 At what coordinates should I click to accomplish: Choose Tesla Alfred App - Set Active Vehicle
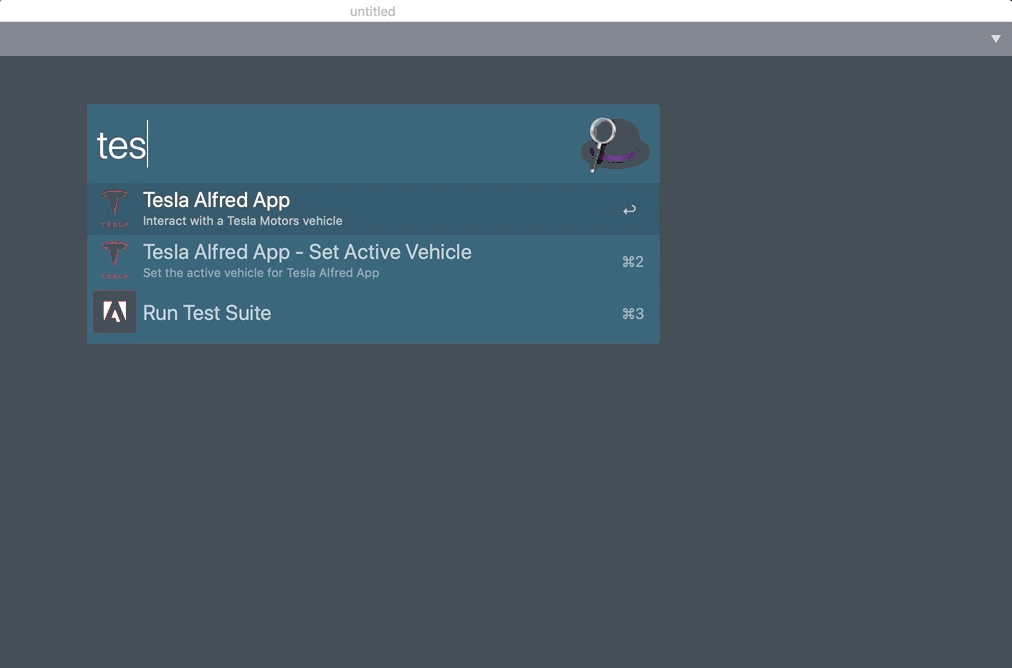tap(307, 252)
